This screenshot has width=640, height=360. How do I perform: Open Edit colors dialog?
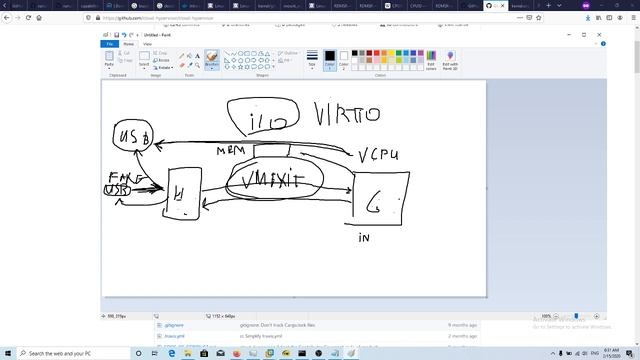(431, 60)
